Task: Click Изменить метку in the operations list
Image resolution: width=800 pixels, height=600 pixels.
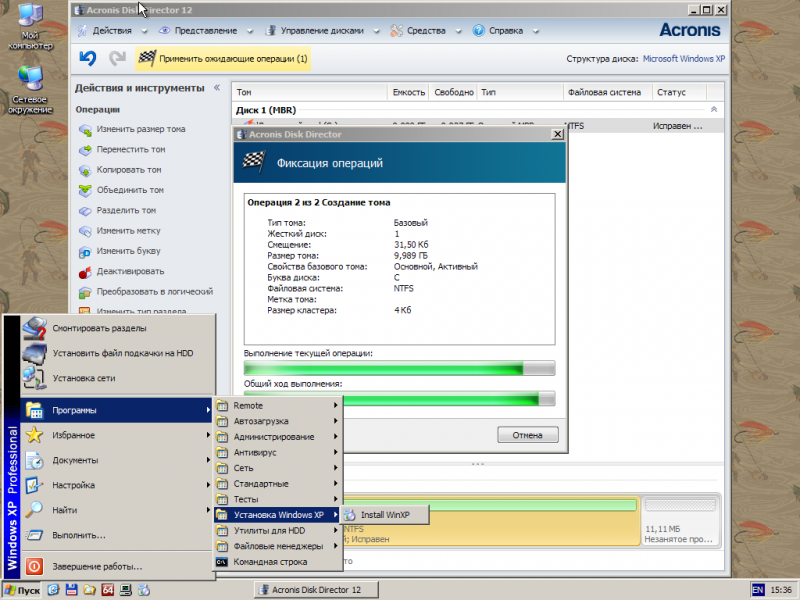Action: [x=120, y=231]
